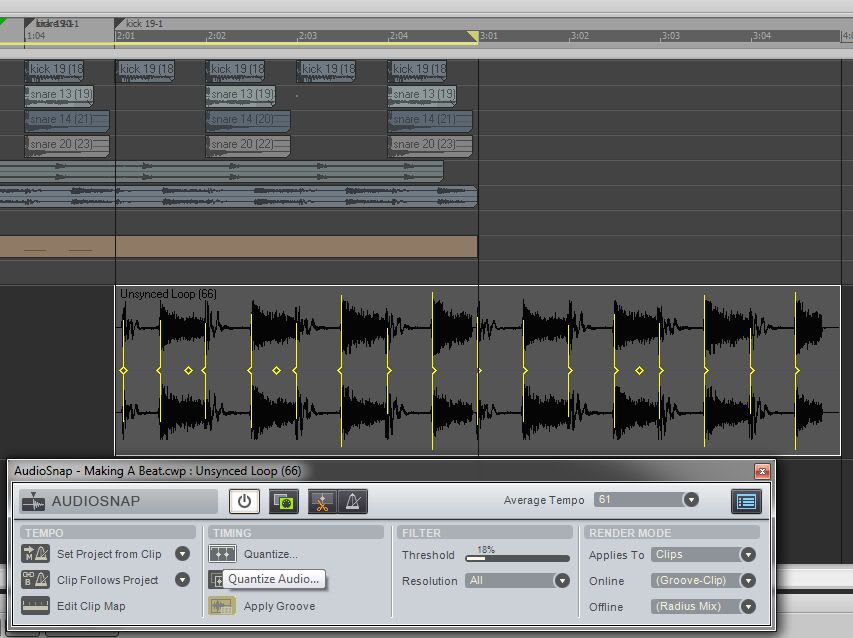Open the Applies To Clips dropdown
853x638 pixels.
point(747,555)
